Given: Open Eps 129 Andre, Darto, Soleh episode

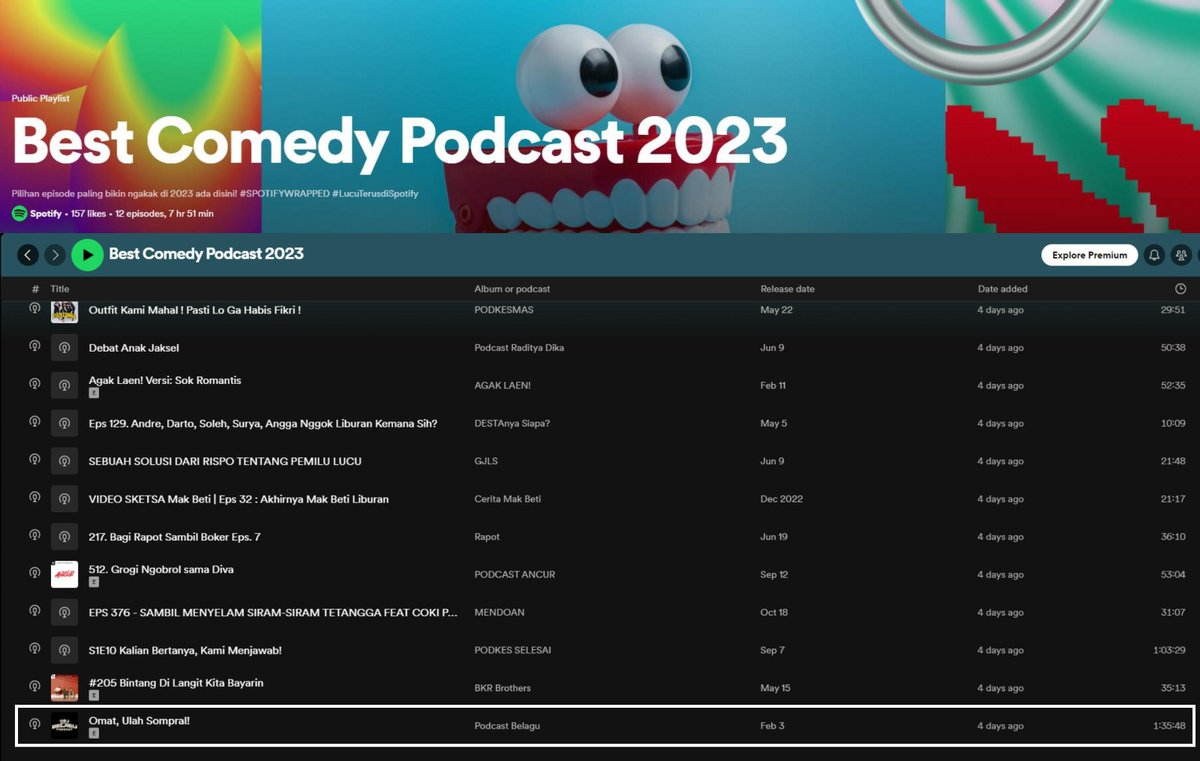Looking at the screenshot, I should coord(263,423).
